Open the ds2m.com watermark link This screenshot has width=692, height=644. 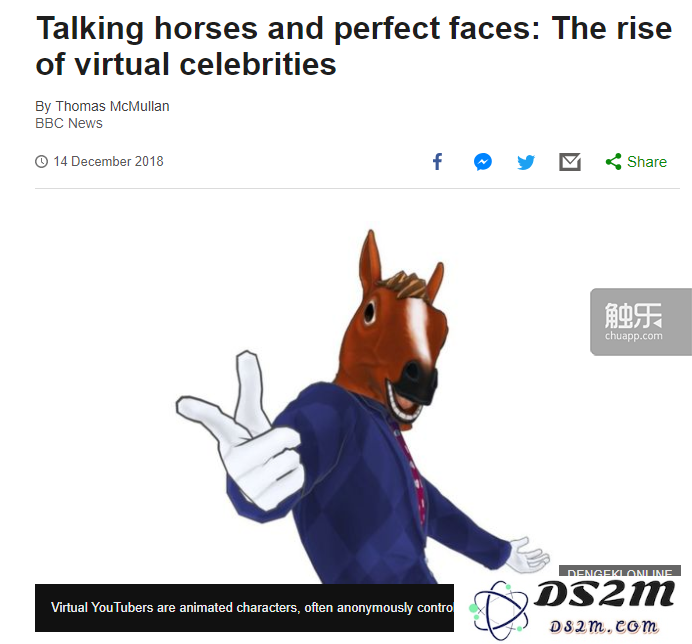604,626
